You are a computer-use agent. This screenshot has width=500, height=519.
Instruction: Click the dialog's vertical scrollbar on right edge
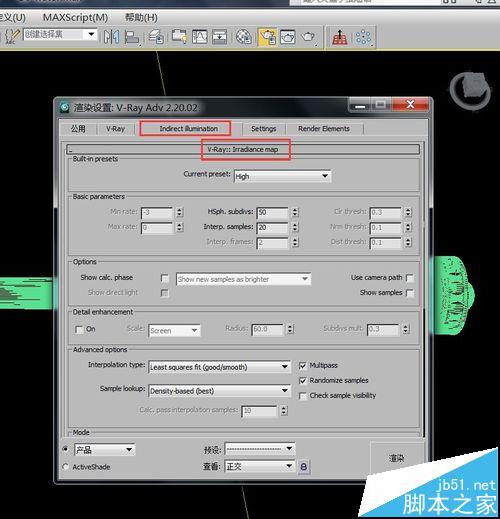424,290
